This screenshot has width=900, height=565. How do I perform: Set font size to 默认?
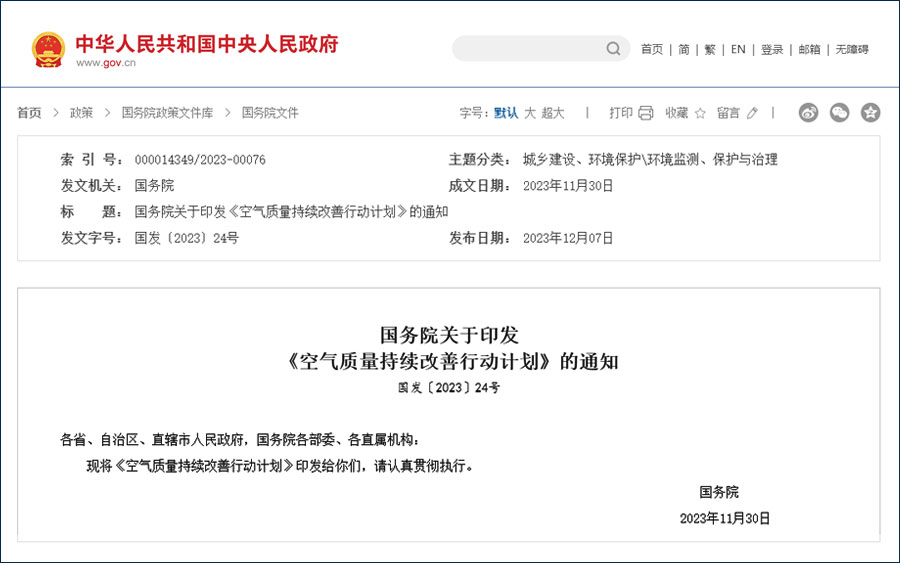506,113
